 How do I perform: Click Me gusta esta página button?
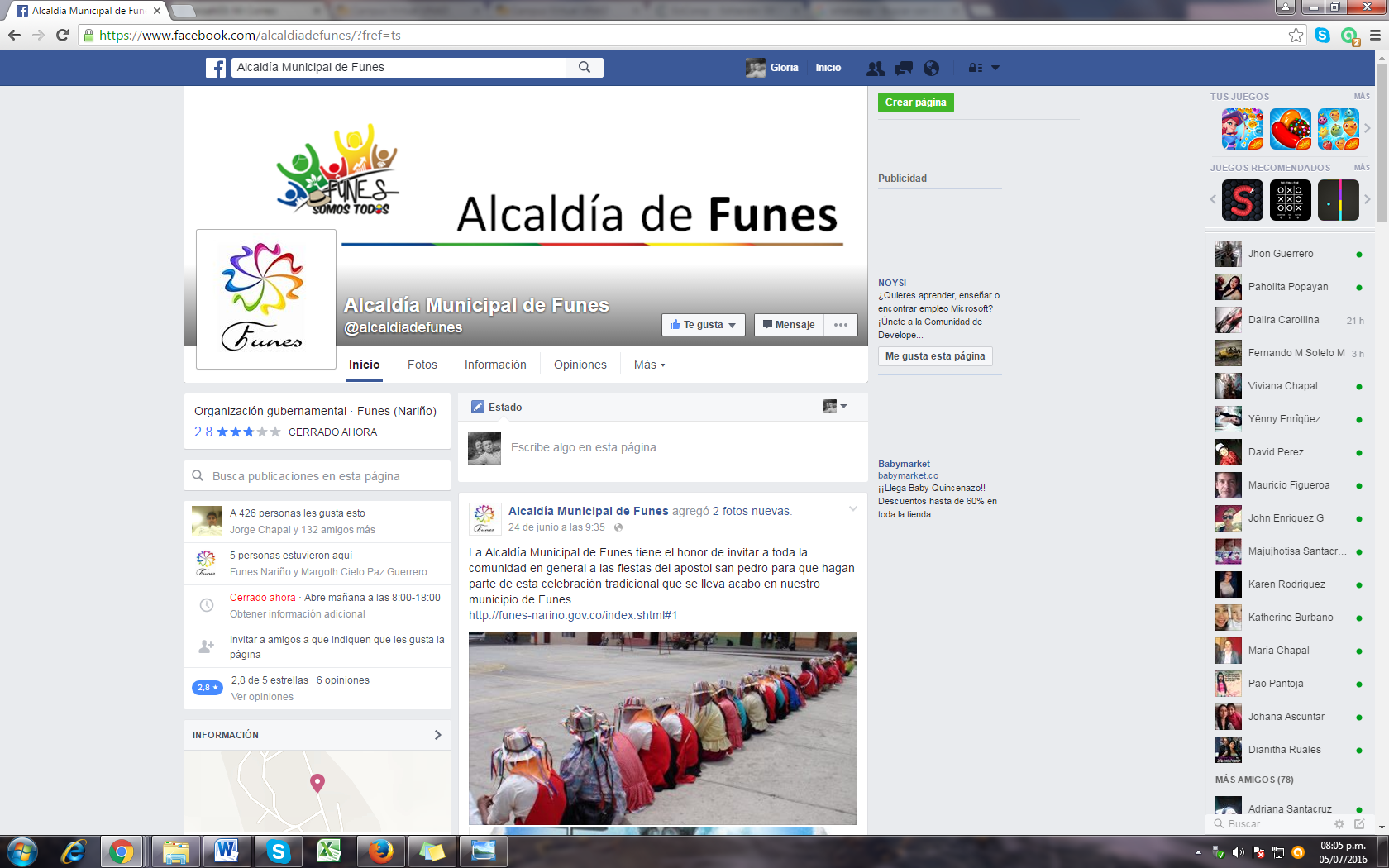click(x=935, y=356)
